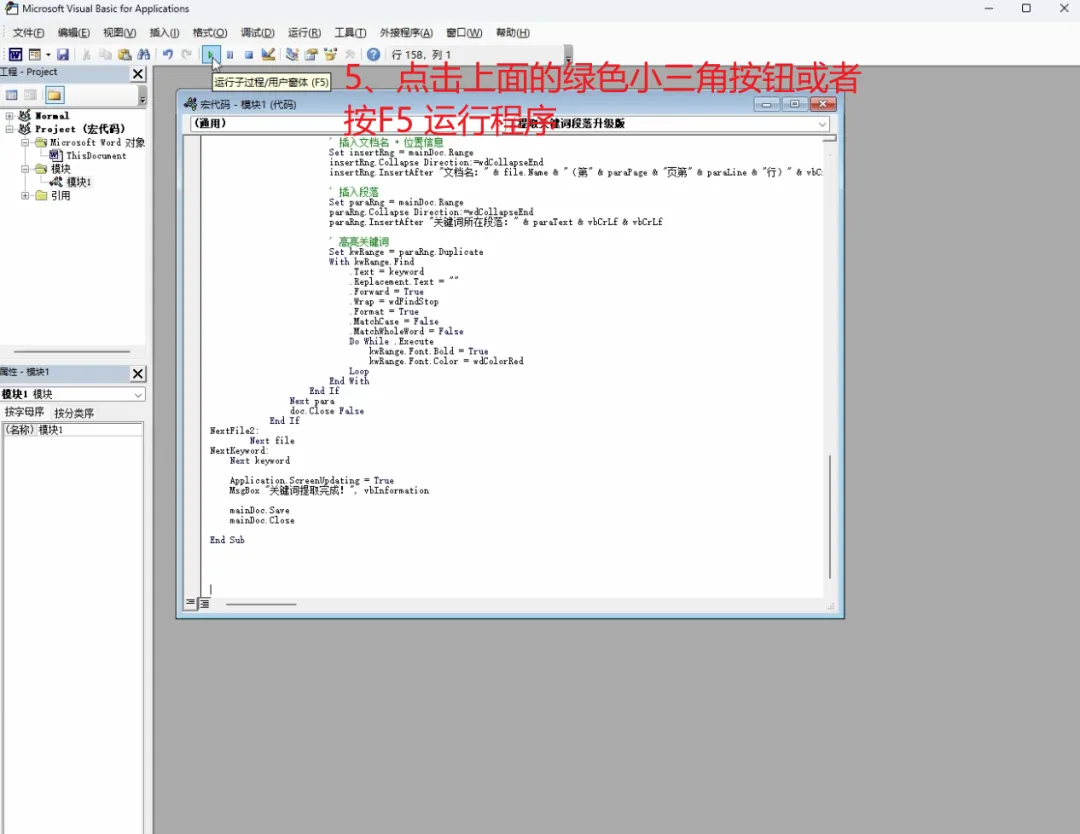Click the Reset stop square icon
This screenshot has width=1080, height=834.
[249, 54]
